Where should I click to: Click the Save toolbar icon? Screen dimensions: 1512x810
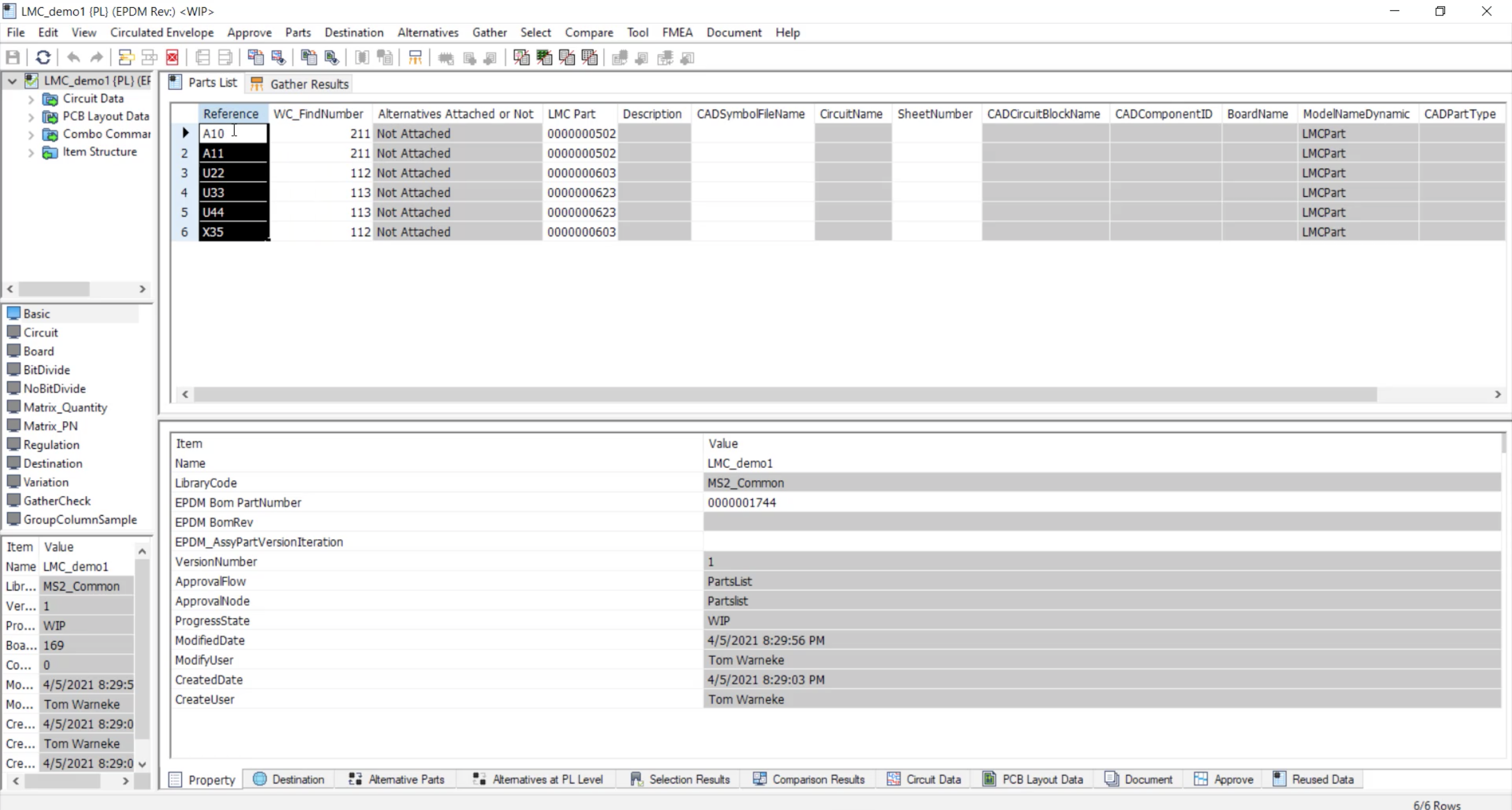pos(13,58)
